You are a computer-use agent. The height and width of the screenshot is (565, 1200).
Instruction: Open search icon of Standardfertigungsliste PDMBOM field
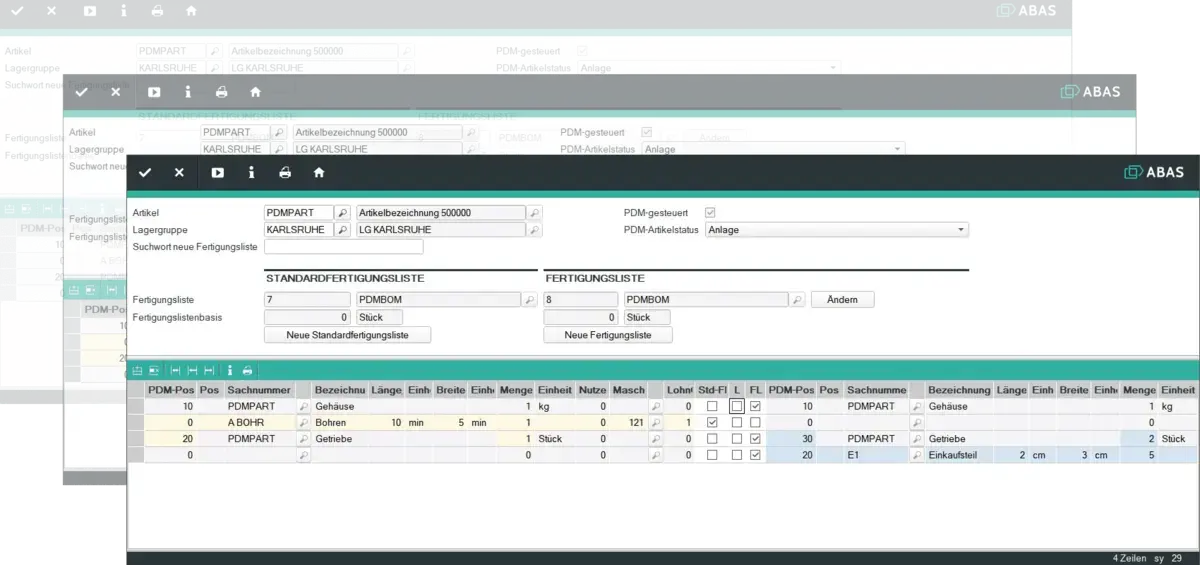529,299
